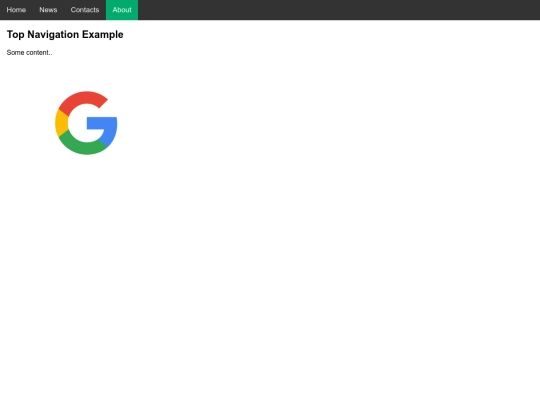Viewport: 540px width, 405px height.
Task: Click the red arc of the G logo
Action: (83, 98)
